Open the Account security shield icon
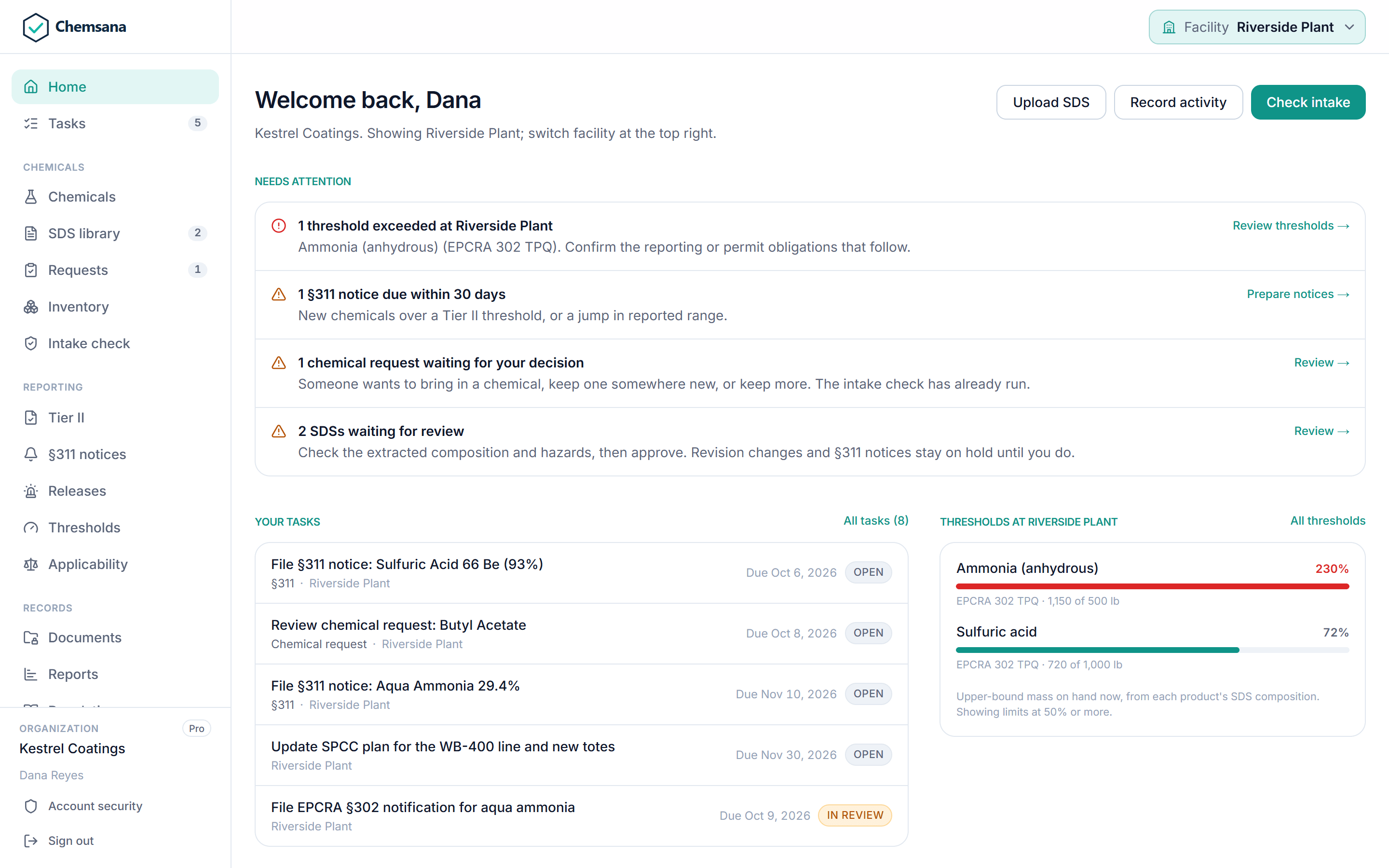The image size is (1389, 868). coord(31,806)
